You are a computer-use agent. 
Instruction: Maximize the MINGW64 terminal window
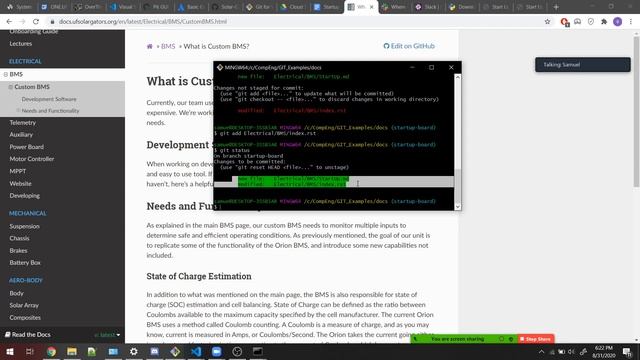tap(431, 67)
